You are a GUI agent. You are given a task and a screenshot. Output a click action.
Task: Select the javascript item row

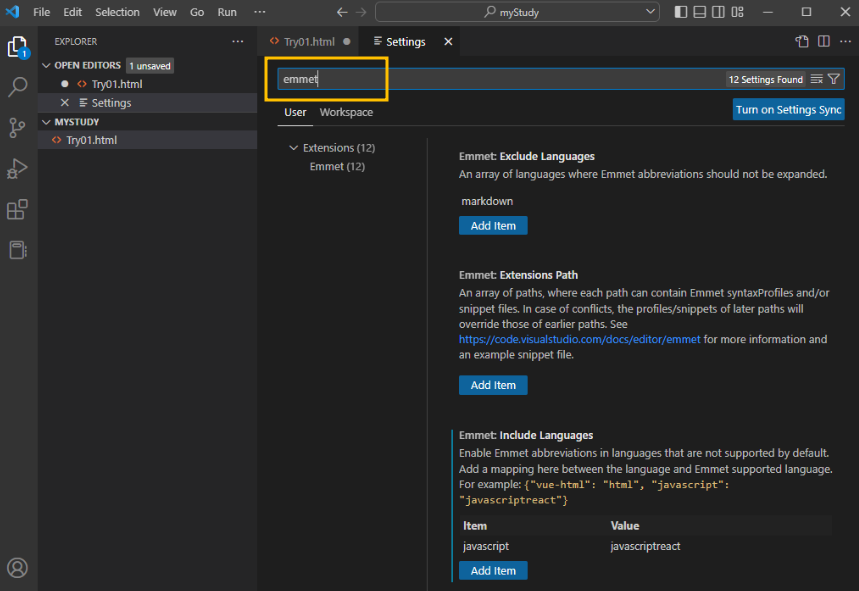pyautogui.click(x=645, y=546)
